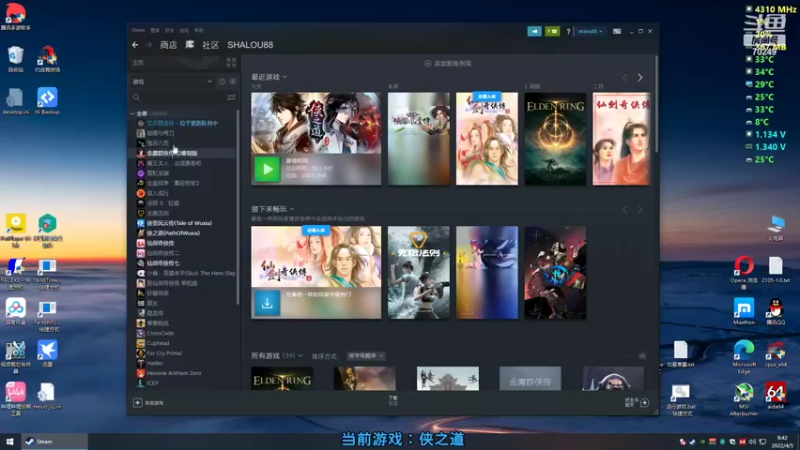Open the Microsoft Edge desktop icon
Image resolution: width=800 pixels, height=450 pixels.
tap(744, 357)
